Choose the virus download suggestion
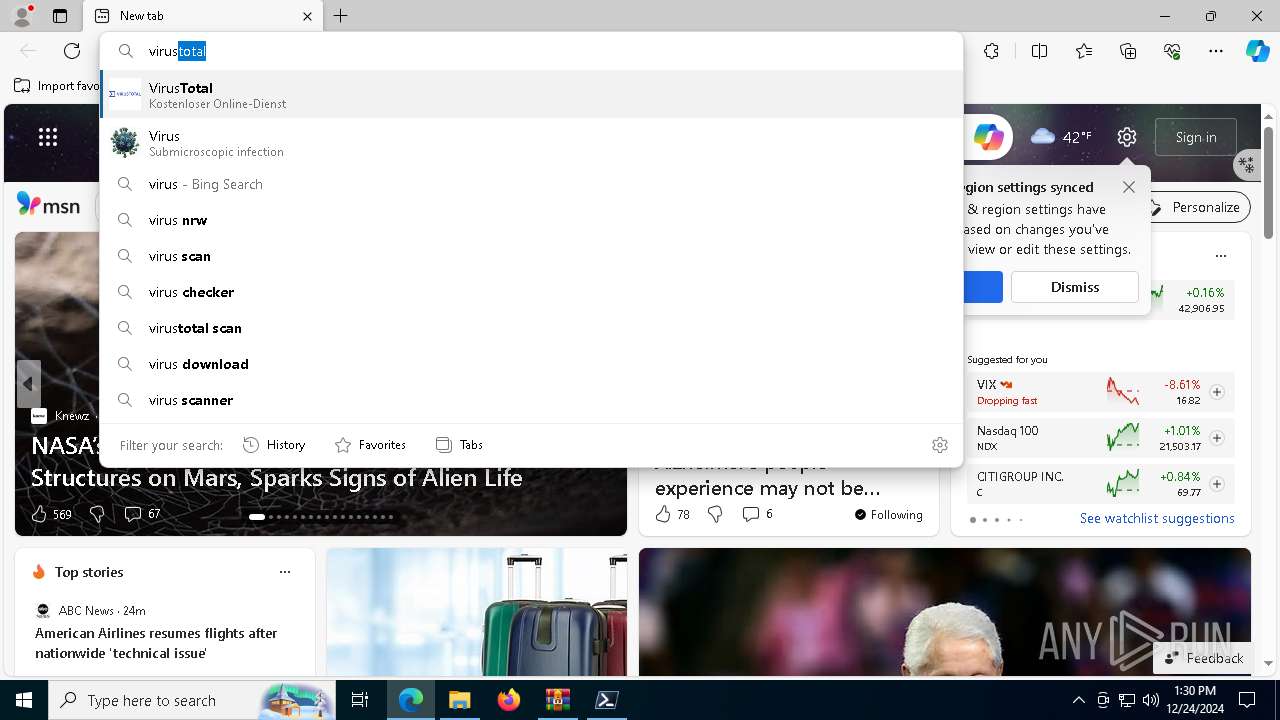 pos(531,364)
